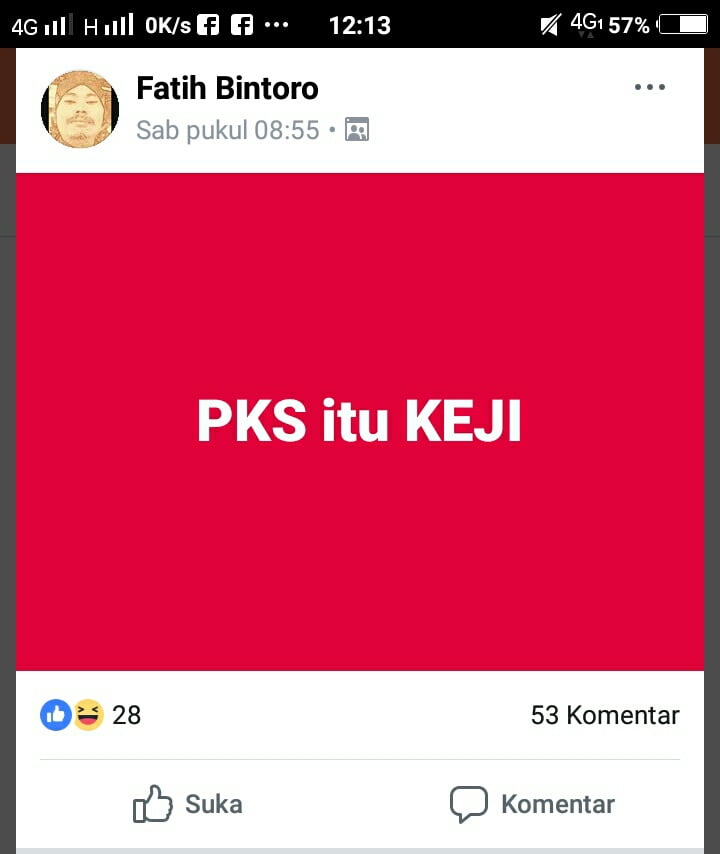This screenshot has height=854, width=720.
Task: Tap the Komentar button label
Action: pyautogui.click(x=558, y=804)
